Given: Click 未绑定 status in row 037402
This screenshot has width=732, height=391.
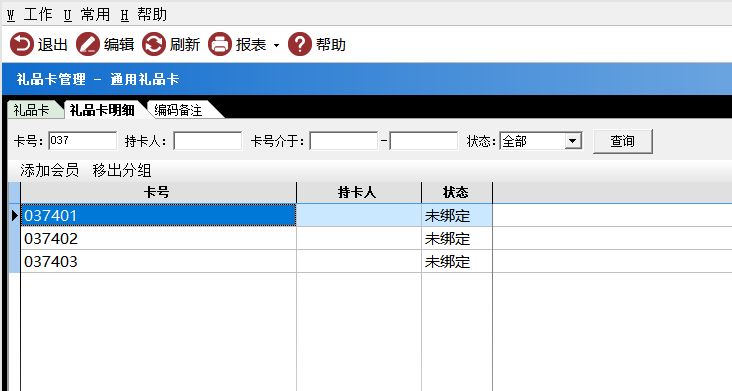Looking at the screenshot, I should [457, 238].
